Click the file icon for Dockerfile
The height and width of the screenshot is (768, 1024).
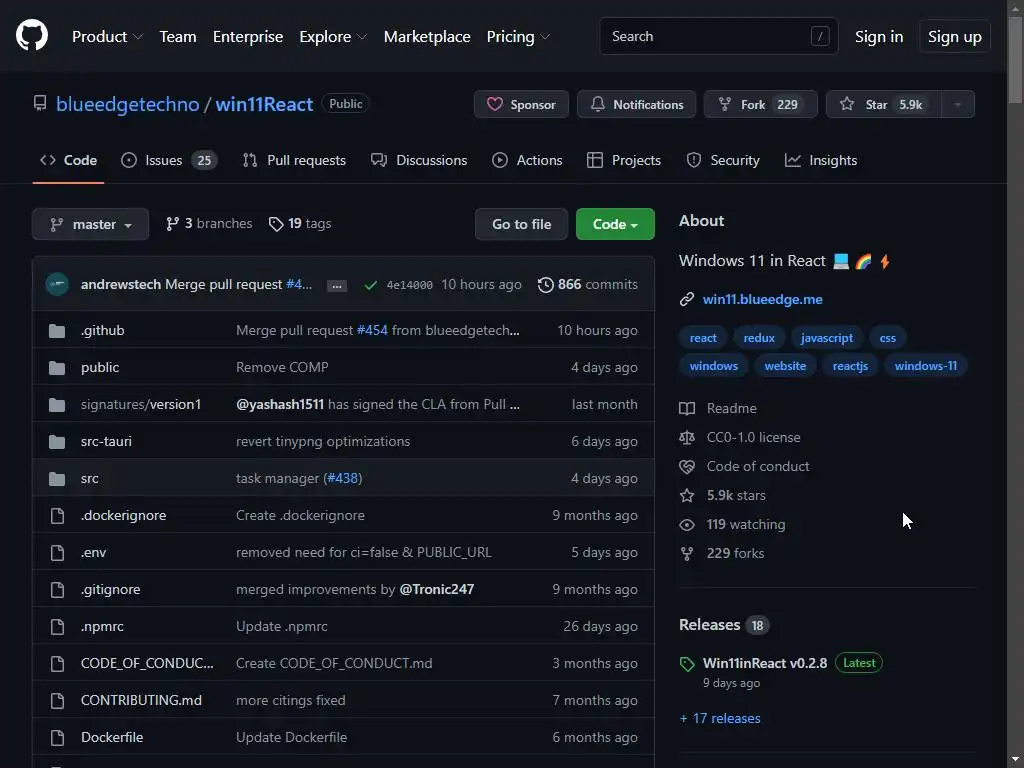coord(57,738)
